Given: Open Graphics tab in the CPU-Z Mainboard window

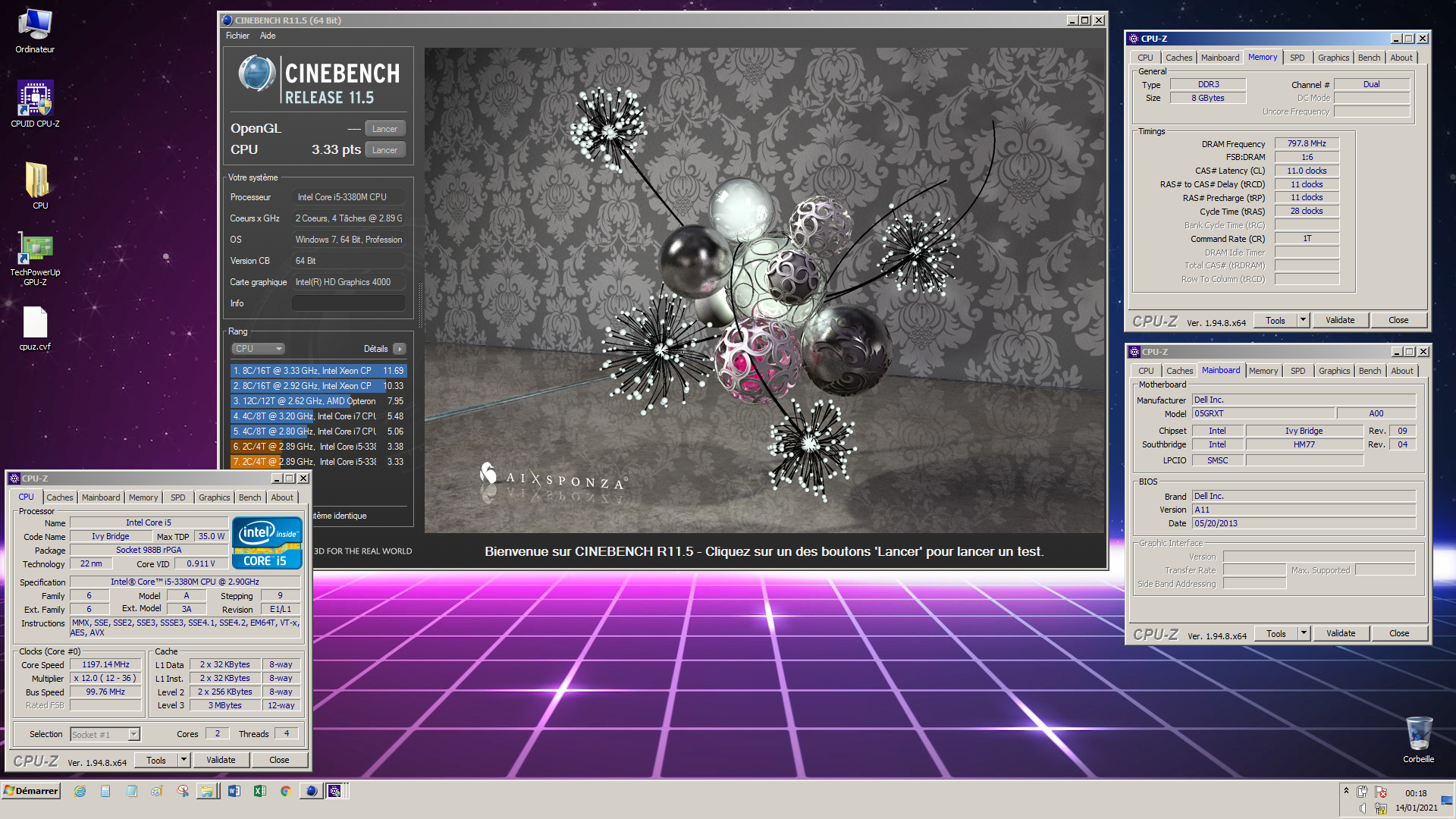Looking at the screenshot, I should pyautogui.click(x=1334, y=371).
